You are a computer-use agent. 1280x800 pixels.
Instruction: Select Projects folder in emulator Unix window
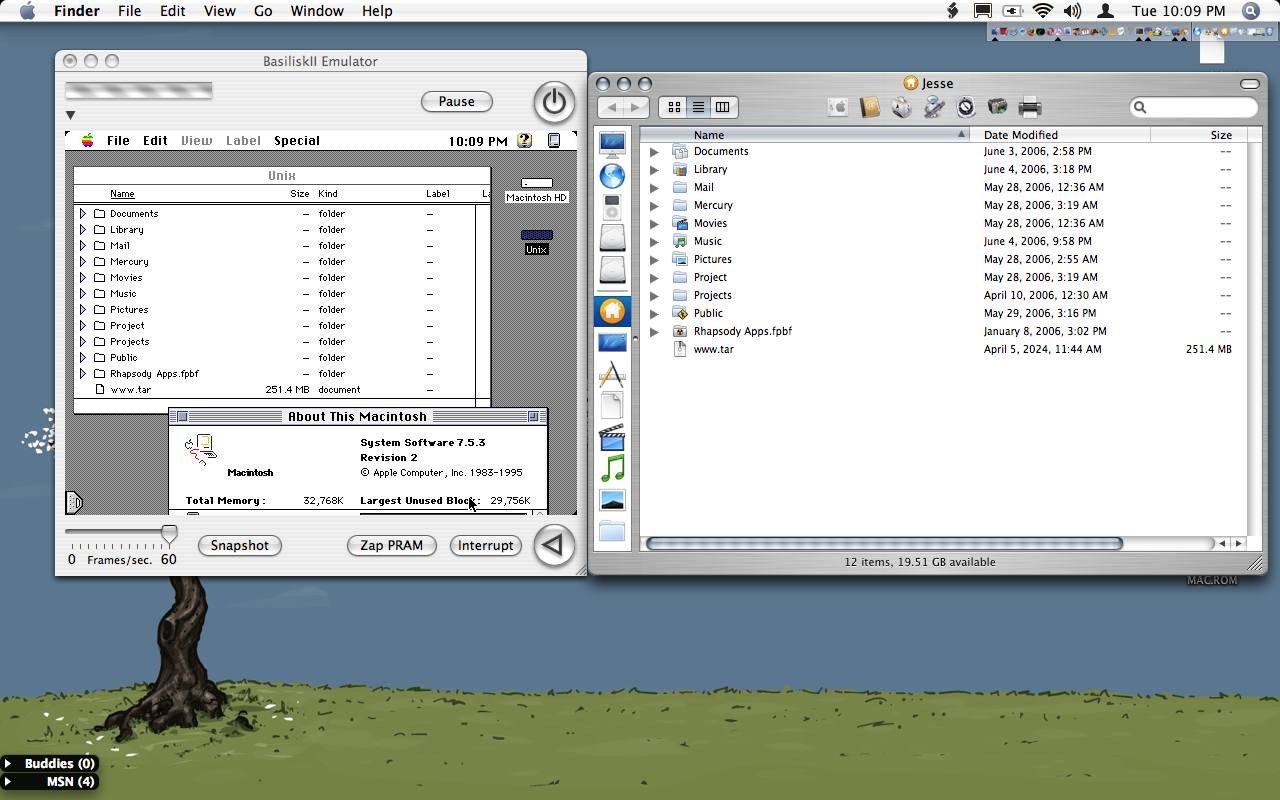coord(129,342)
